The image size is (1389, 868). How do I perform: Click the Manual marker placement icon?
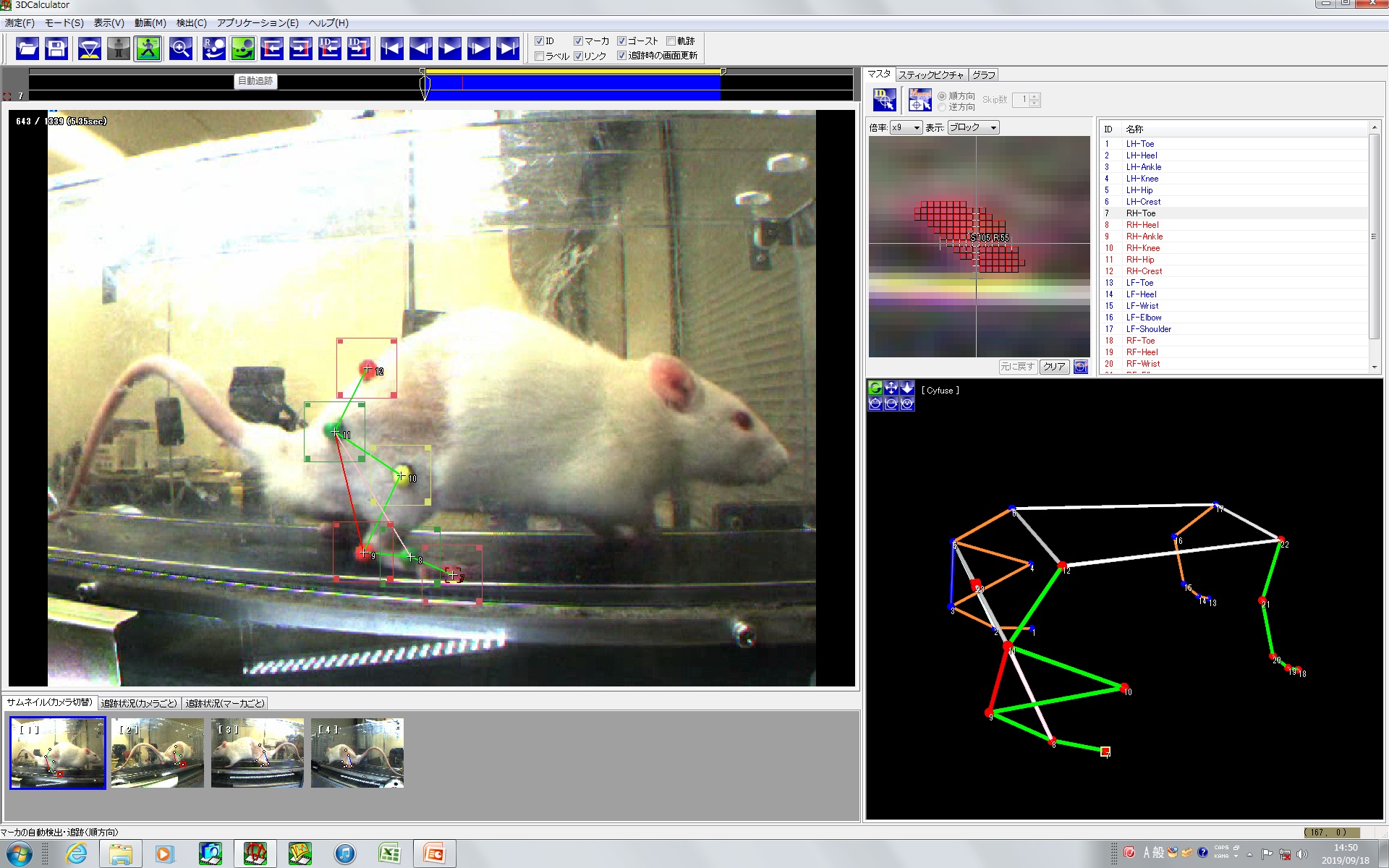tap(919, 100)
